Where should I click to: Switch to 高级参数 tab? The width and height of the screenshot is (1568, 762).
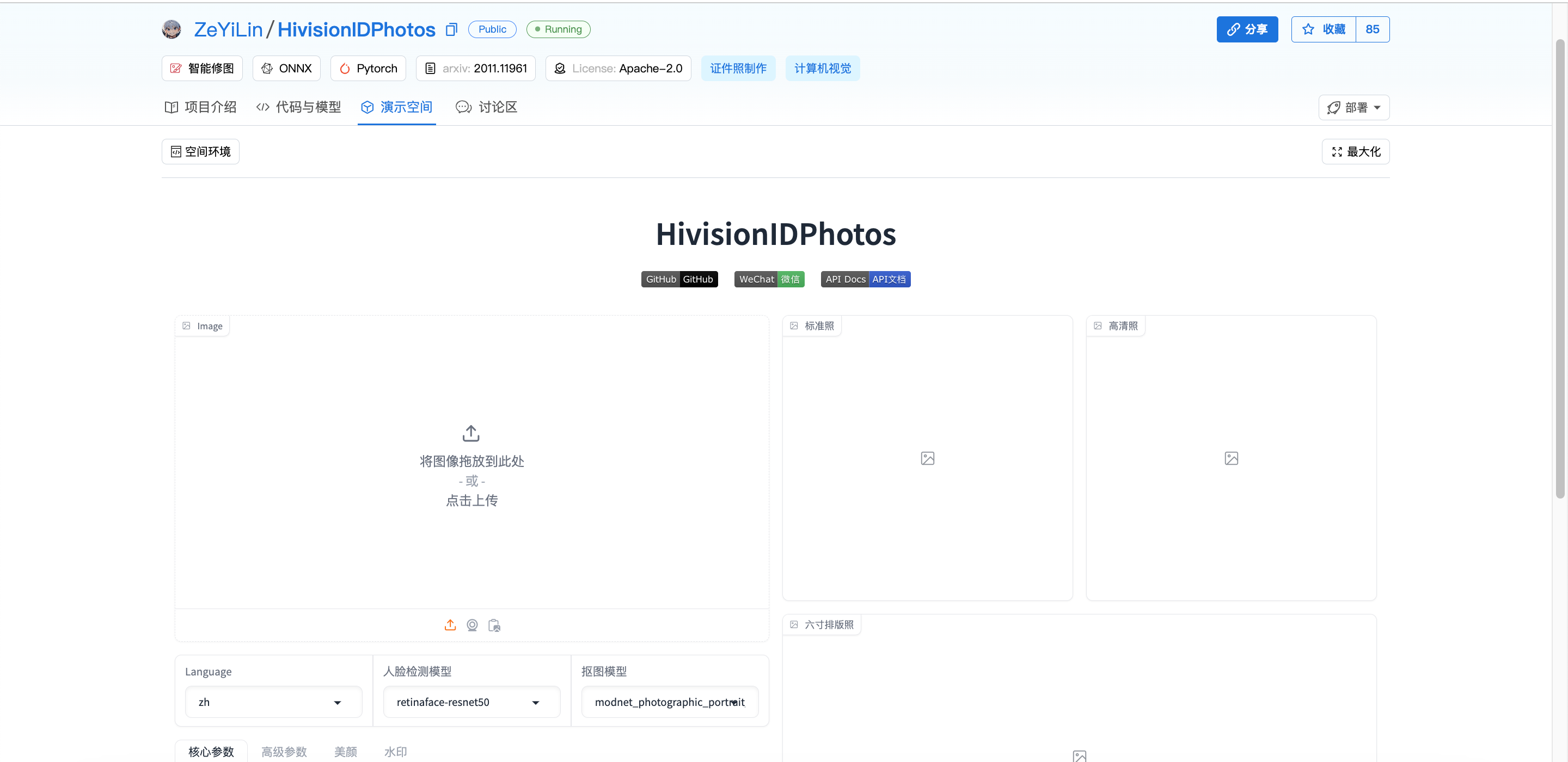point(284,751)
